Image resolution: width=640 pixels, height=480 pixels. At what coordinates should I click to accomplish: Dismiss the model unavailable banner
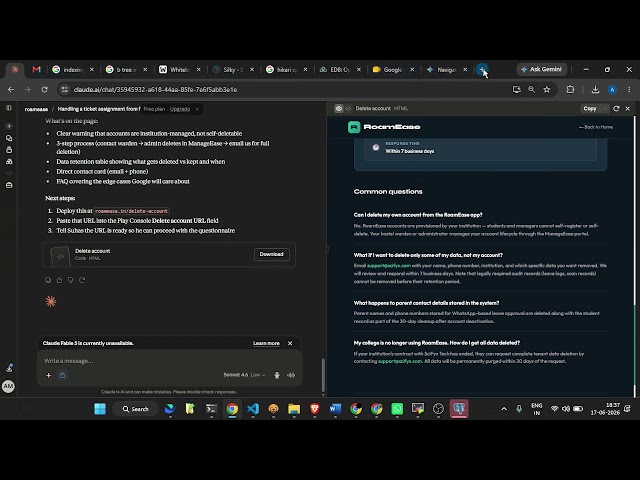pos(290,343)
